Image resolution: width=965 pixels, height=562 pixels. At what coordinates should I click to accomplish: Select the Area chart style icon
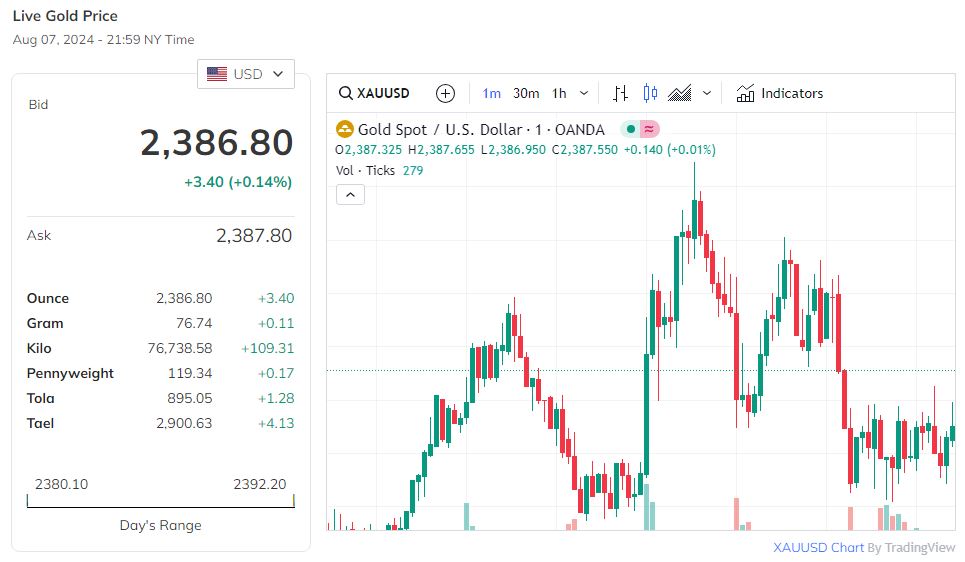(x=680, y=93)
